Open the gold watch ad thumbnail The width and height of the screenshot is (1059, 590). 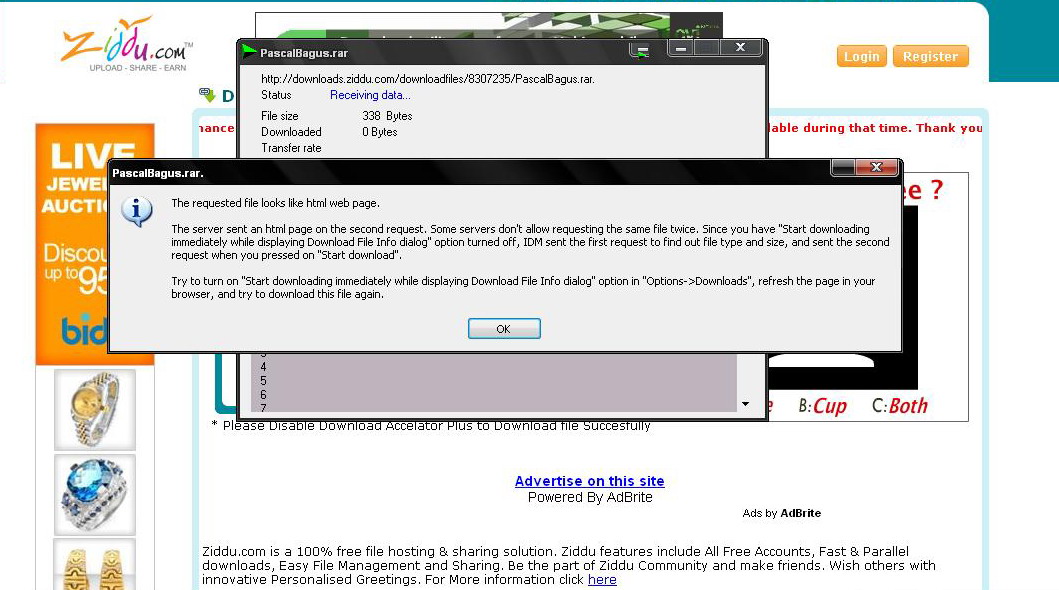pos(95,410)
